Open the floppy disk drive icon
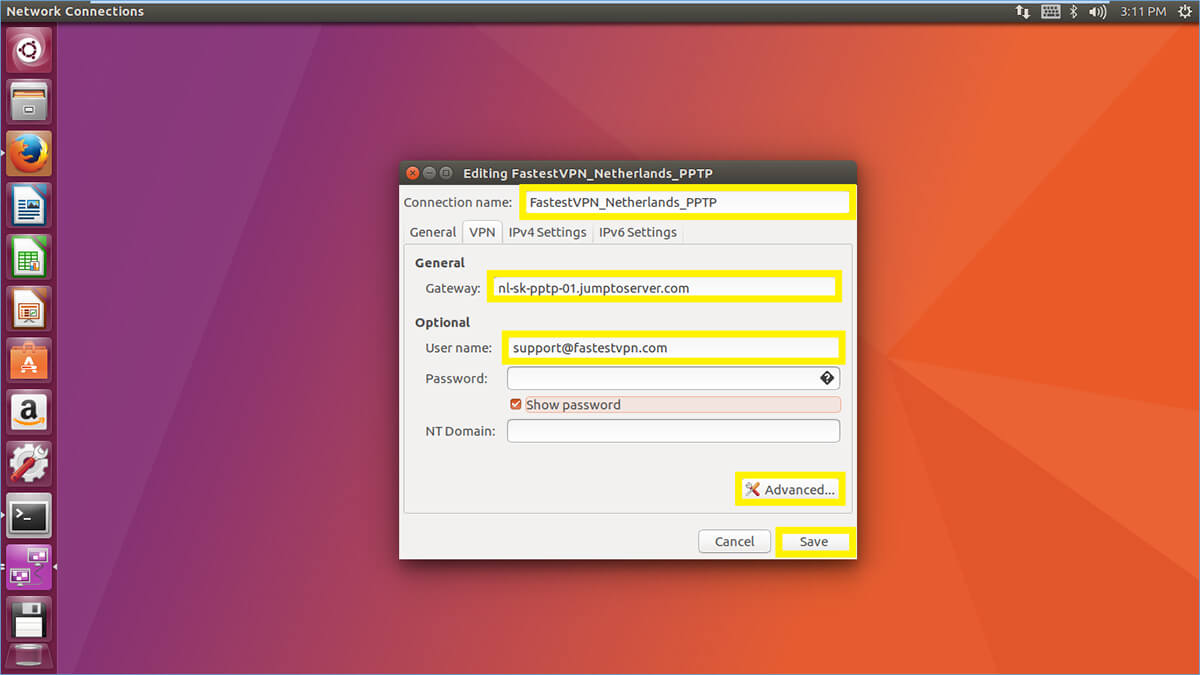Image resolution: width=1200 pixels, height=675 pixels. [x=29, y=620]
